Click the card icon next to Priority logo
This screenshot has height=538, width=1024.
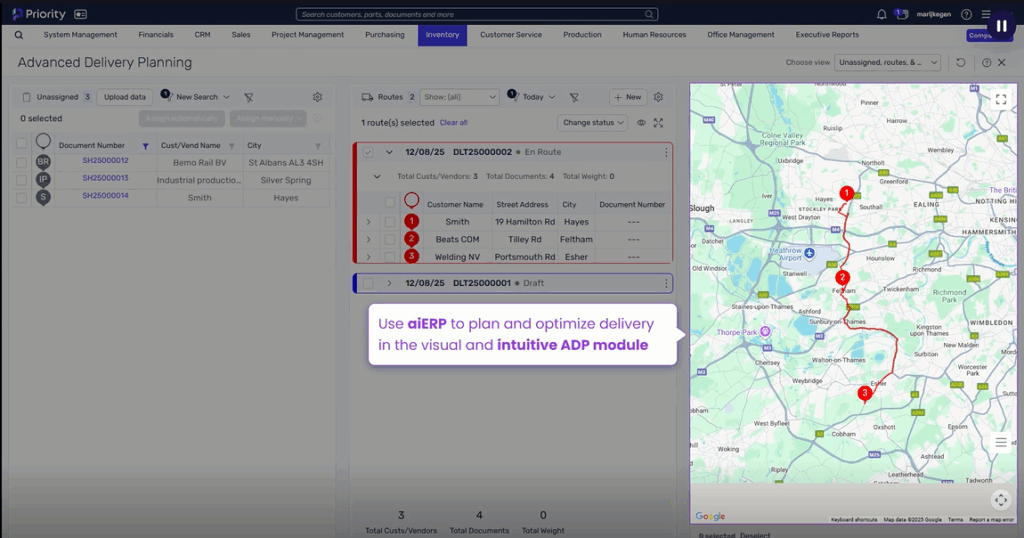tap(80, 14)
